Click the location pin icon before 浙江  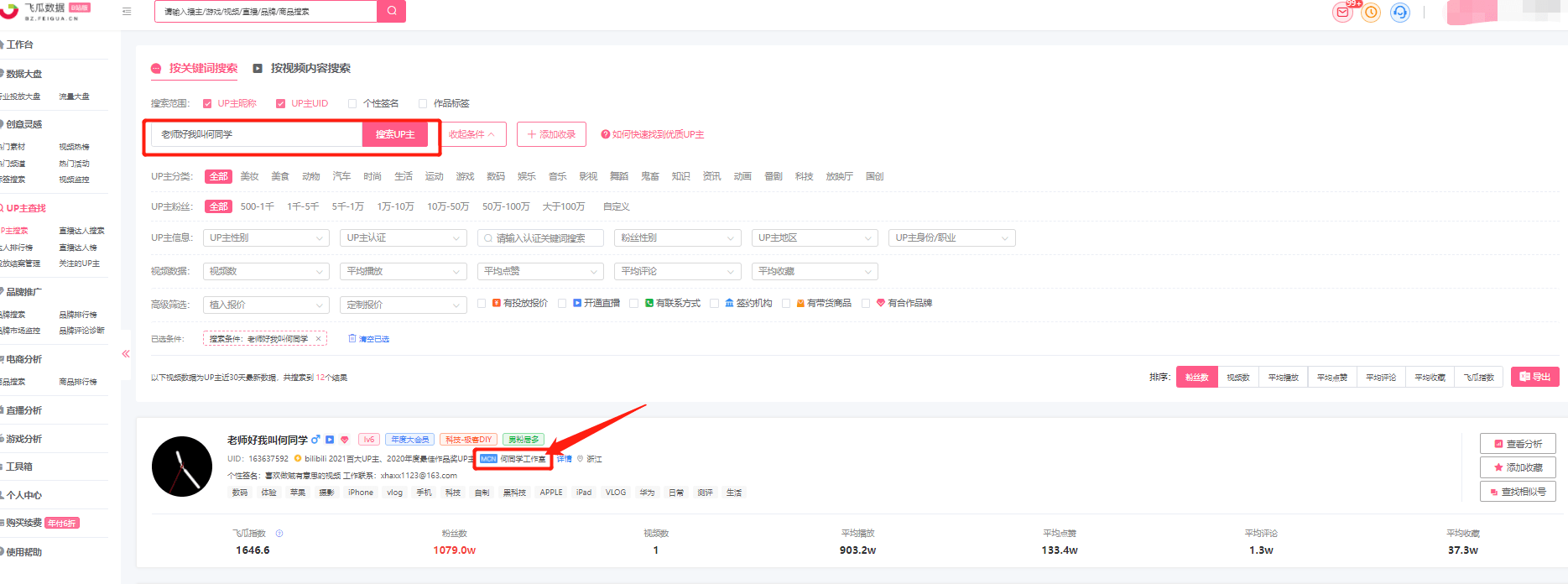[580, 459]
